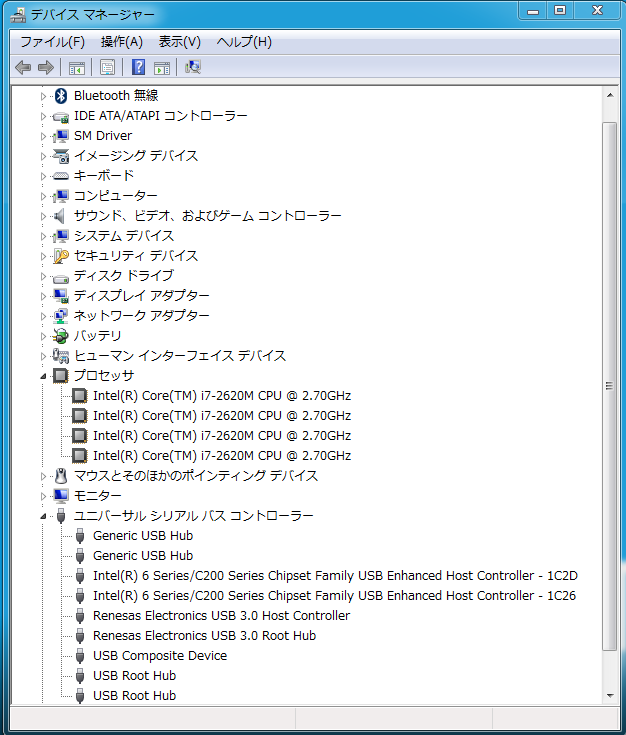Expand the モニター node
Image resolution: width=626 pixels, height=735 pixels.
[43, 496]
